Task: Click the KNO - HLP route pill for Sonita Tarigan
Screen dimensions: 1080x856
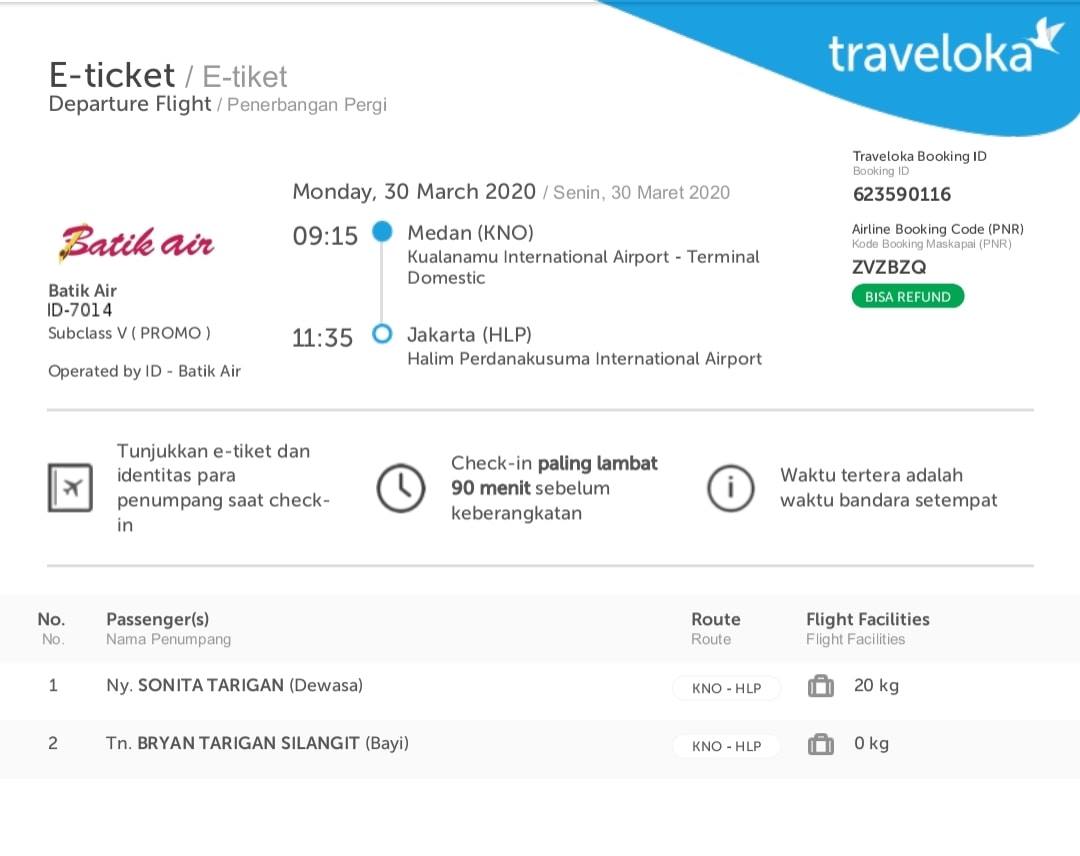Action: [727, 688]
